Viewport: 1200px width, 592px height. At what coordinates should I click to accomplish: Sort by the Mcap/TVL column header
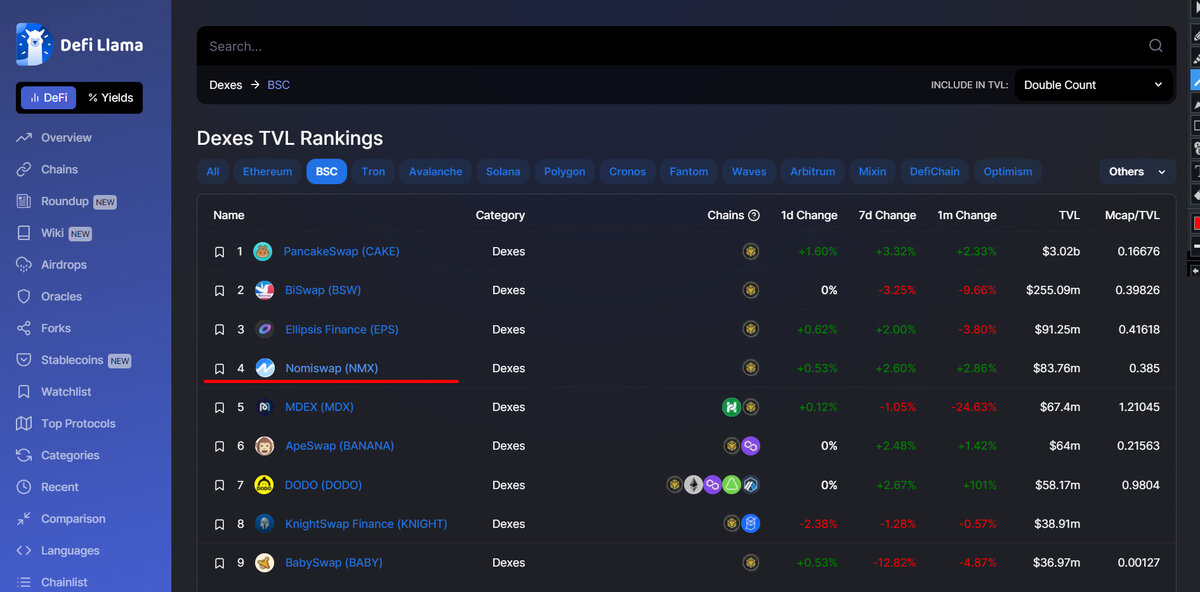(1132, 215)
